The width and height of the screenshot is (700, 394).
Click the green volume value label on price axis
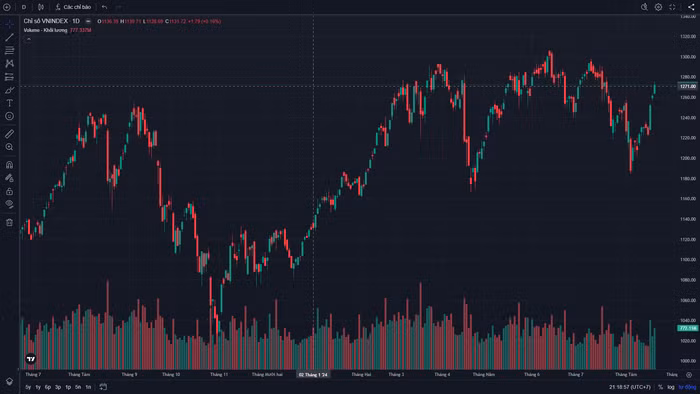(688, 328)
